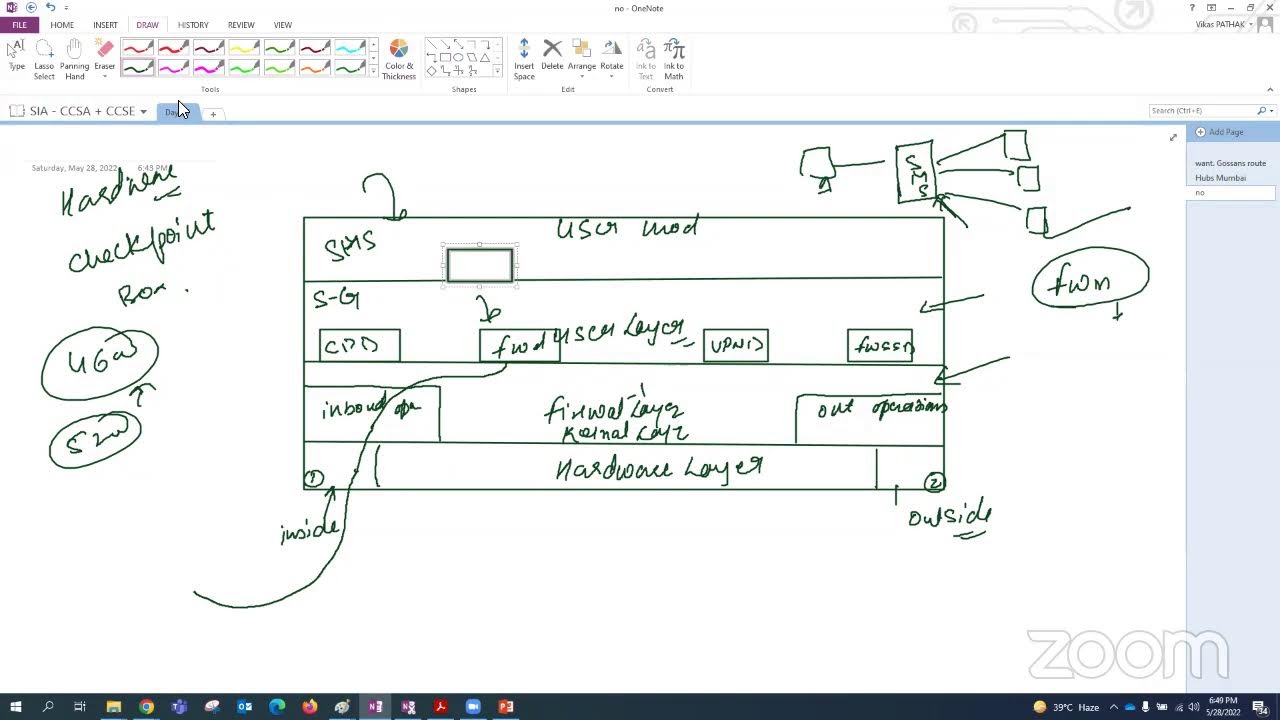Open page 'want. Gossans route'
1280x720 pixels.
[1231, 163]
